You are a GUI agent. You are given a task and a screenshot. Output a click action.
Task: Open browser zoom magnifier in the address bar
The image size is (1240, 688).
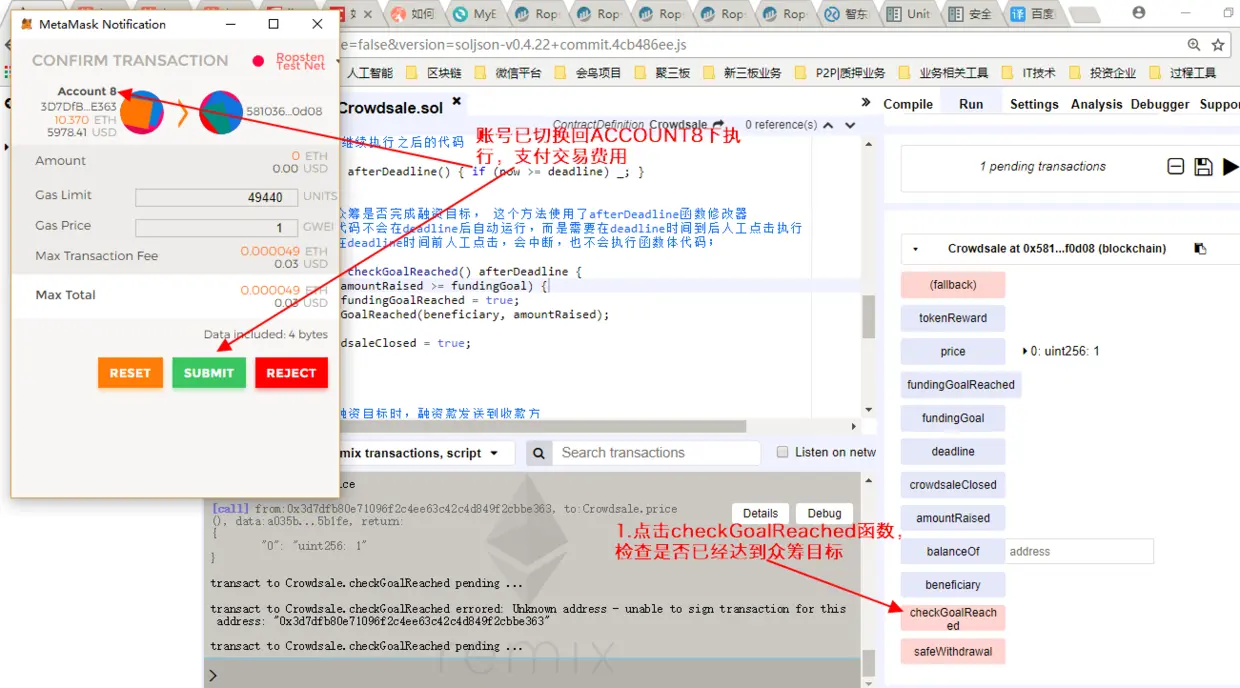pyautogui.click(x=1193, y=45)
